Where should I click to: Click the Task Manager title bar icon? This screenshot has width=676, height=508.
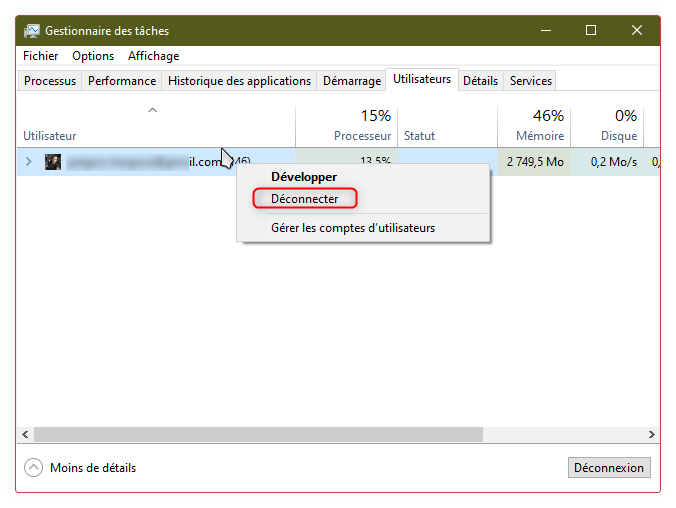[32, 31]
